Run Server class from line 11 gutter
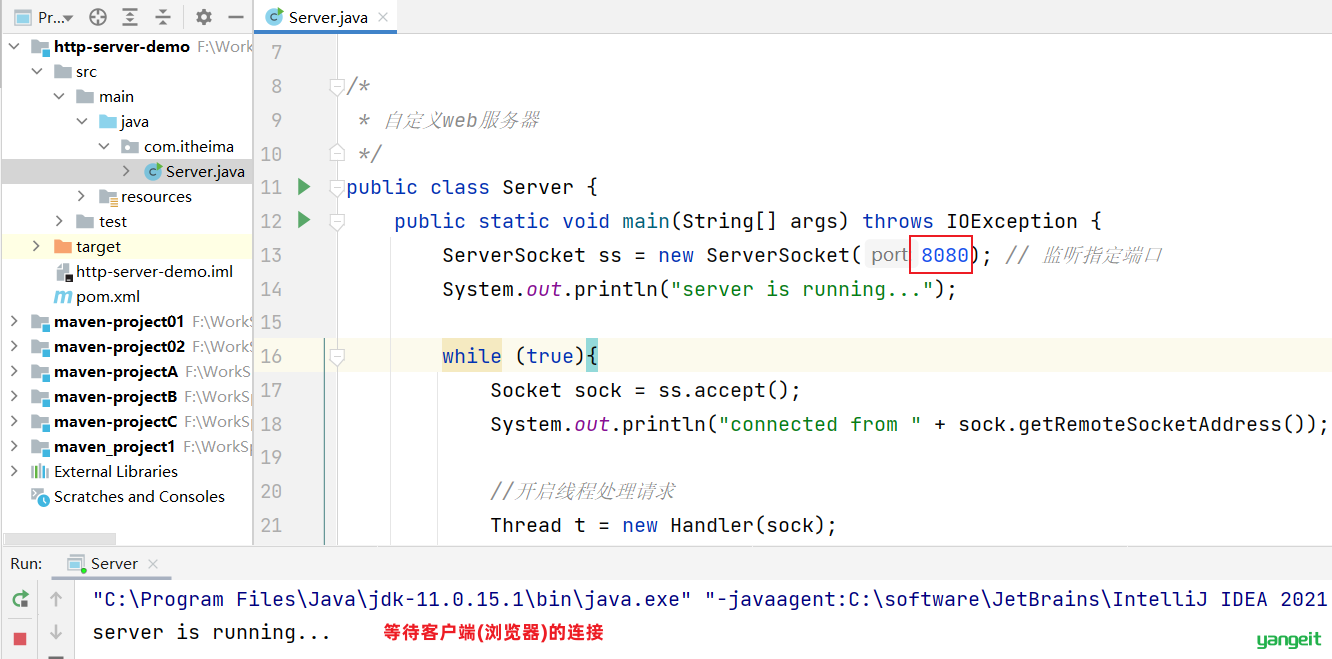The image size is (1332, 659). [305, 187]
